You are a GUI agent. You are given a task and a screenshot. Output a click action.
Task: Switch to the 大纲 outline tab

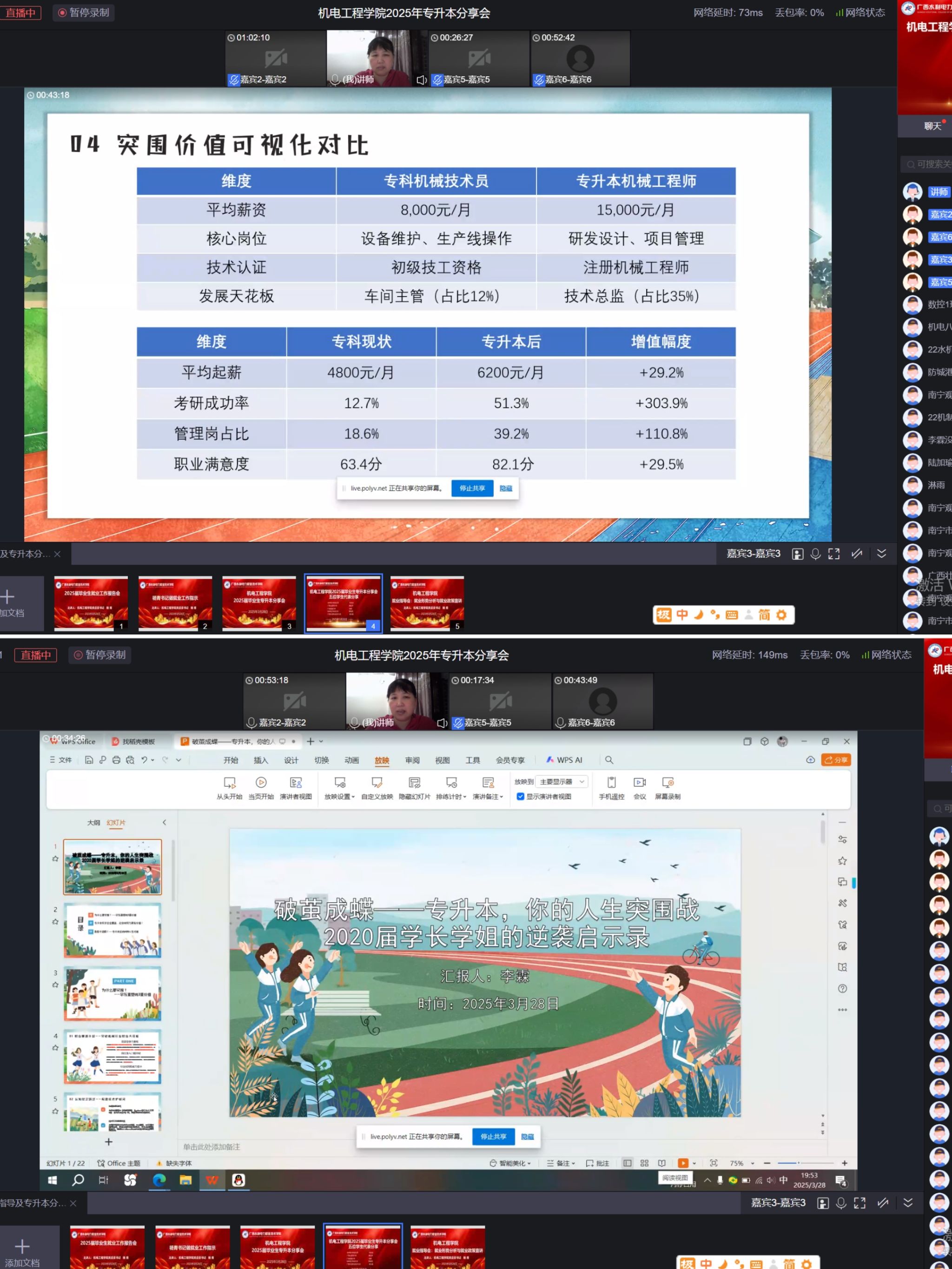coord(93,823)
